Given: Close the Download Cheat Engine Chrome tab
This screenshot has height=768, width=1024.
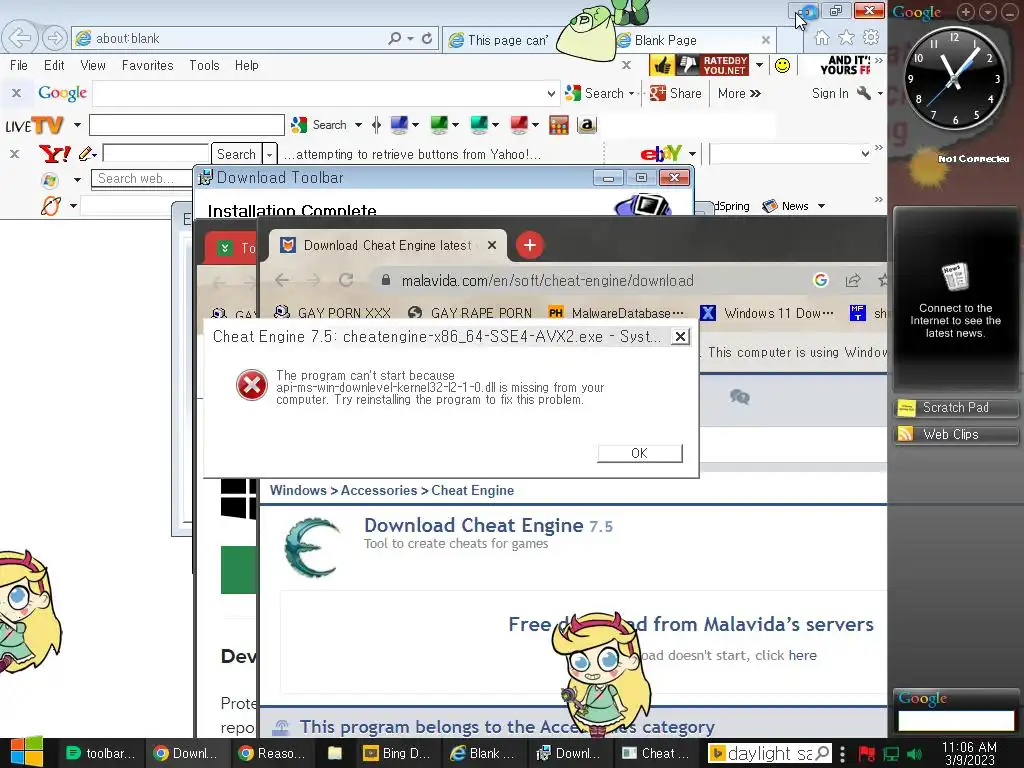Looking at the screenshot, I should [492, 246].
